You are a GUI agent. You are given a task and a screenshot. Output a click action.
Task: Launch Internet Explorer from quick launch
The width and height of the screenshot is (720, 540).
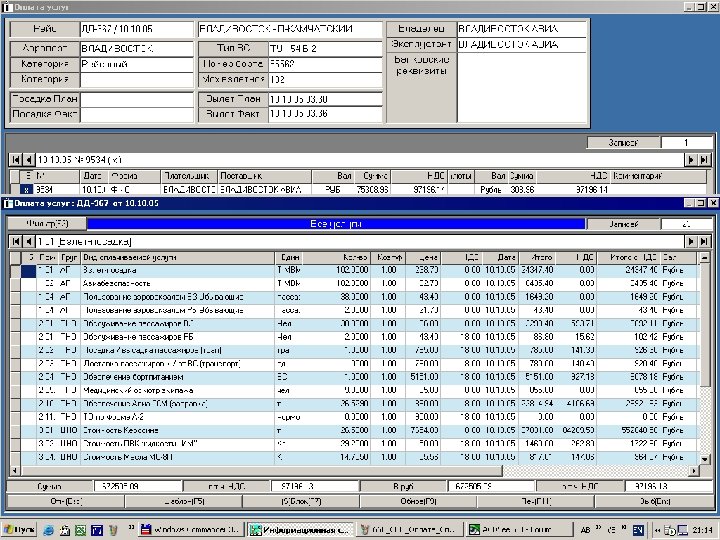point(48,530)
